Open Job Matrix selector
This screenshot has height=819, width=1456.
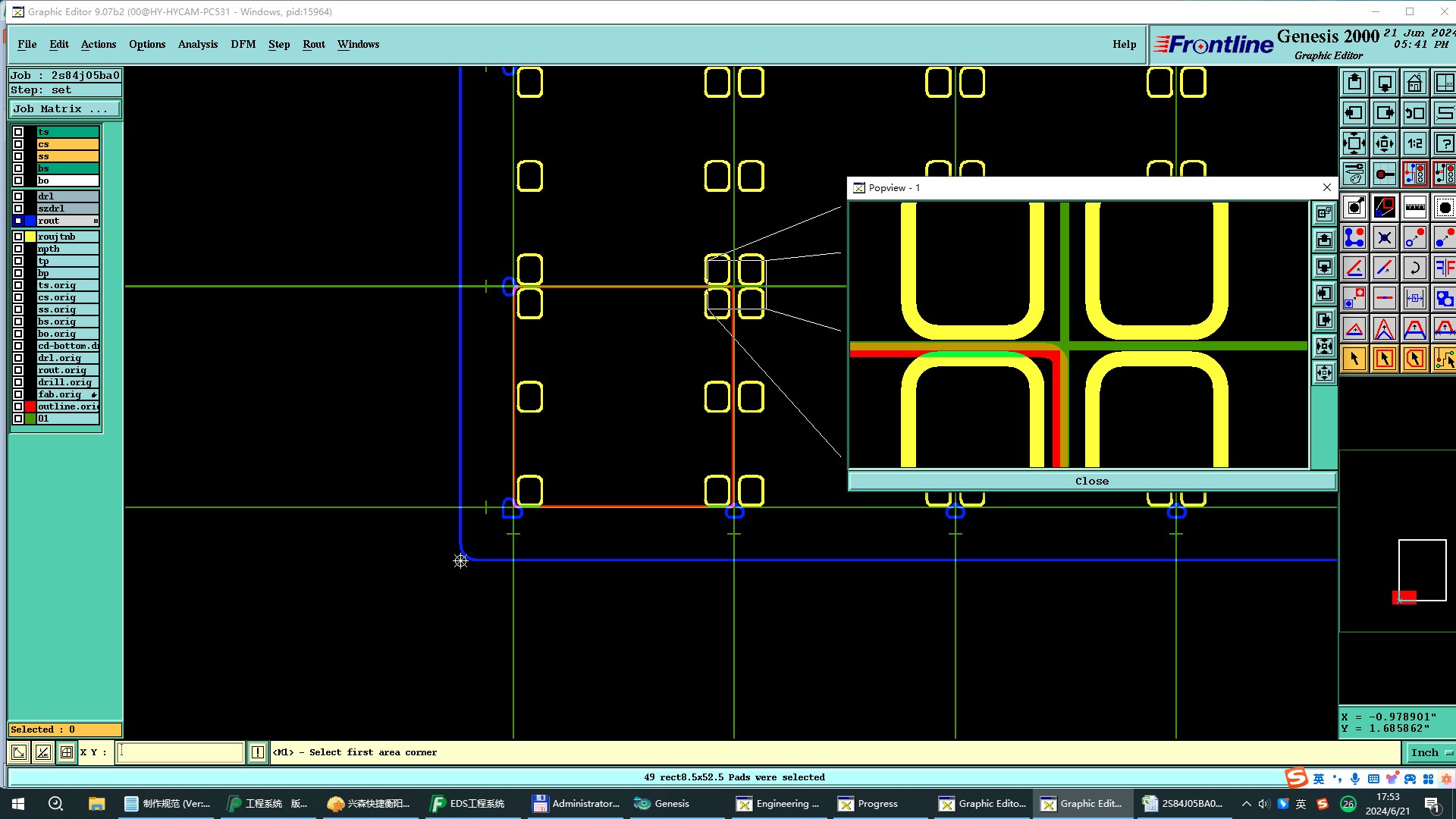click(x=64, y=109)
